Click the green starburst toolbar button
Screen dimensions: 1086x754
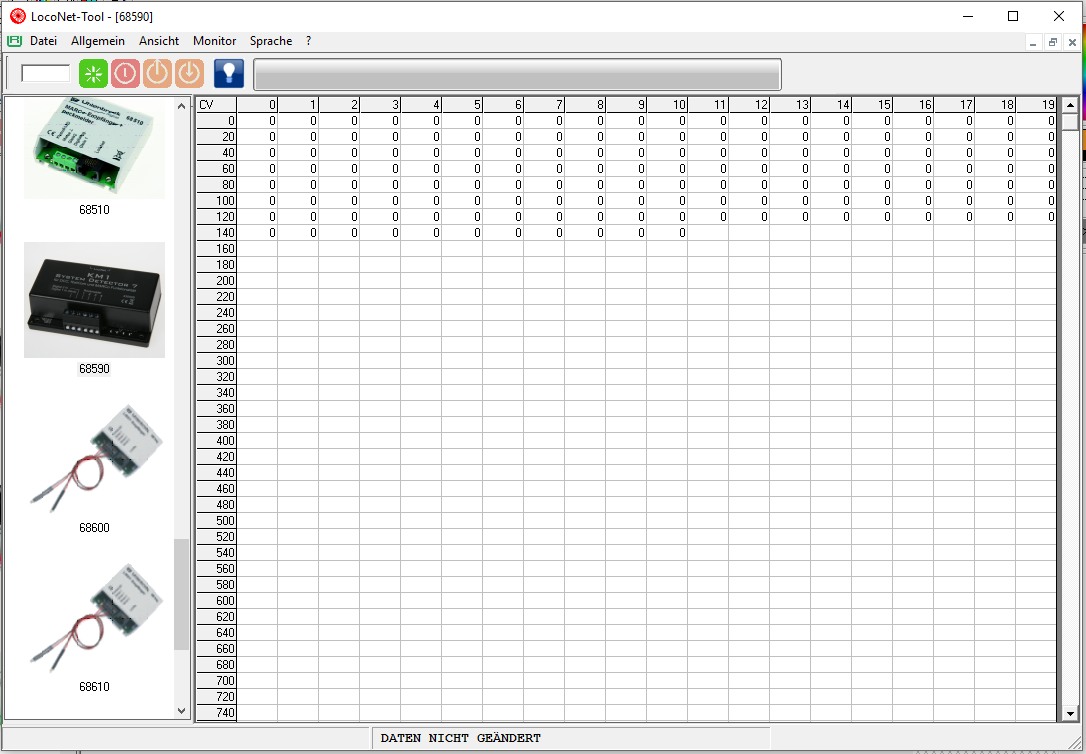93,74
